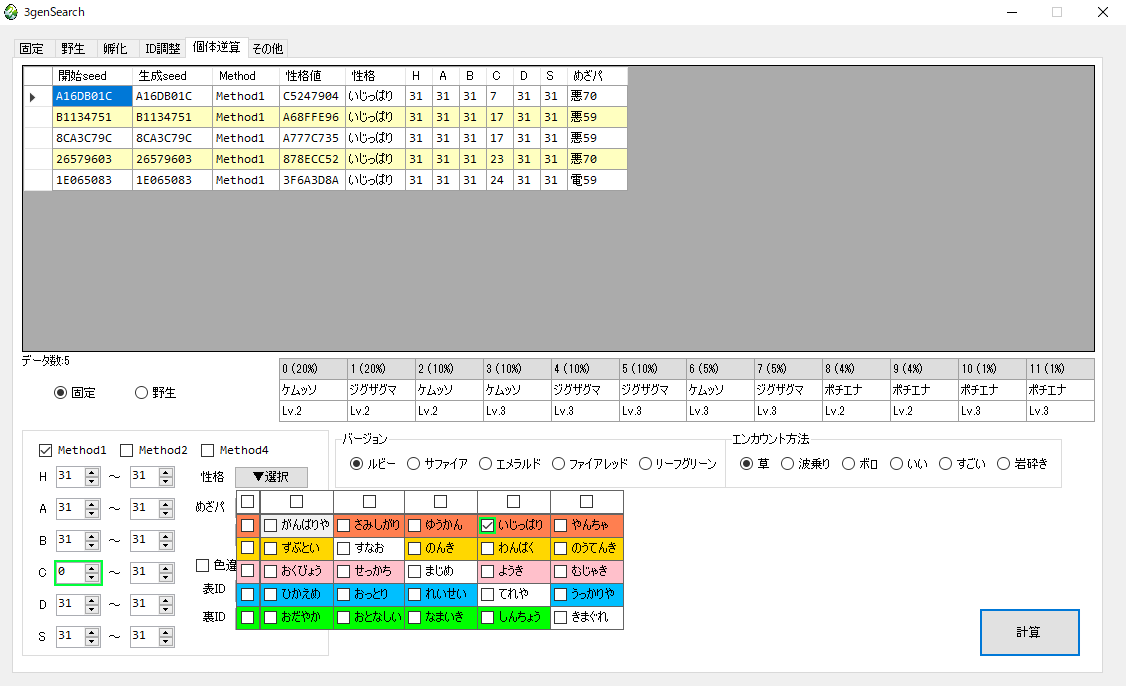Click the 電59 hidden power cell
This screenshot has width=1126, height=686.
[597, 180]
